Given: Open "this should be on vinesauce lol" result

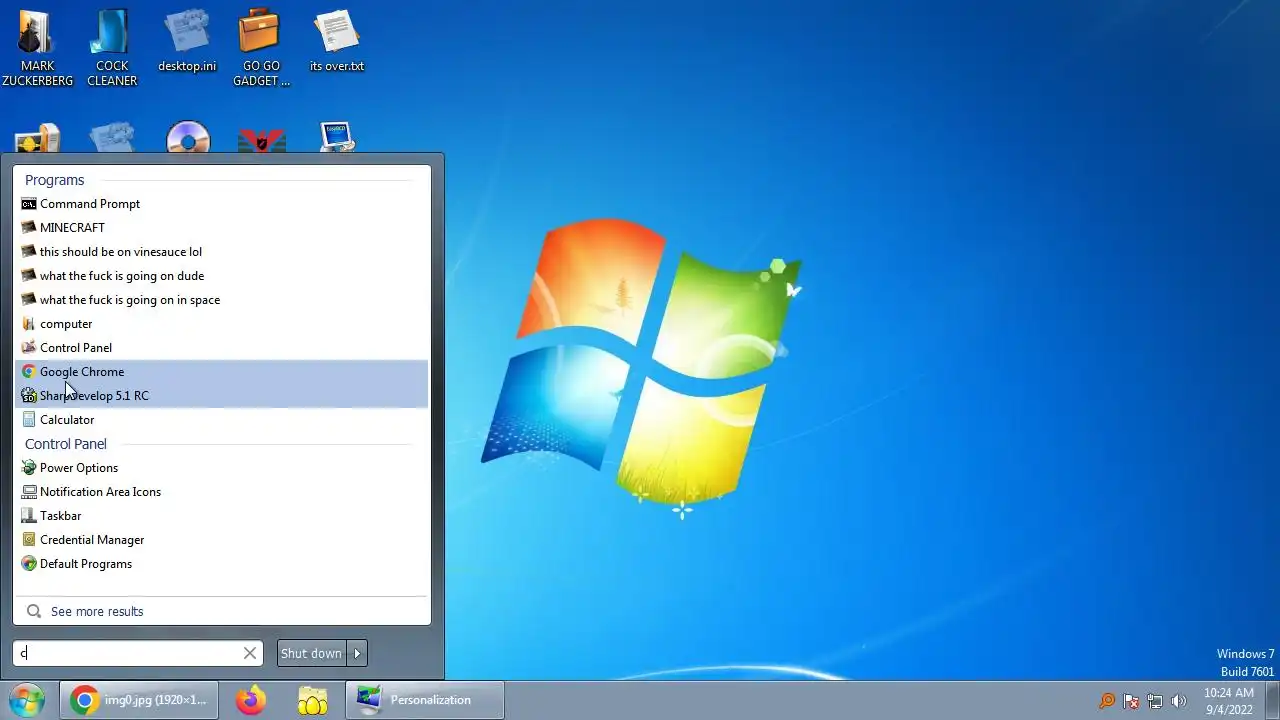Looking at the screenshot, I should coord(222,252).
